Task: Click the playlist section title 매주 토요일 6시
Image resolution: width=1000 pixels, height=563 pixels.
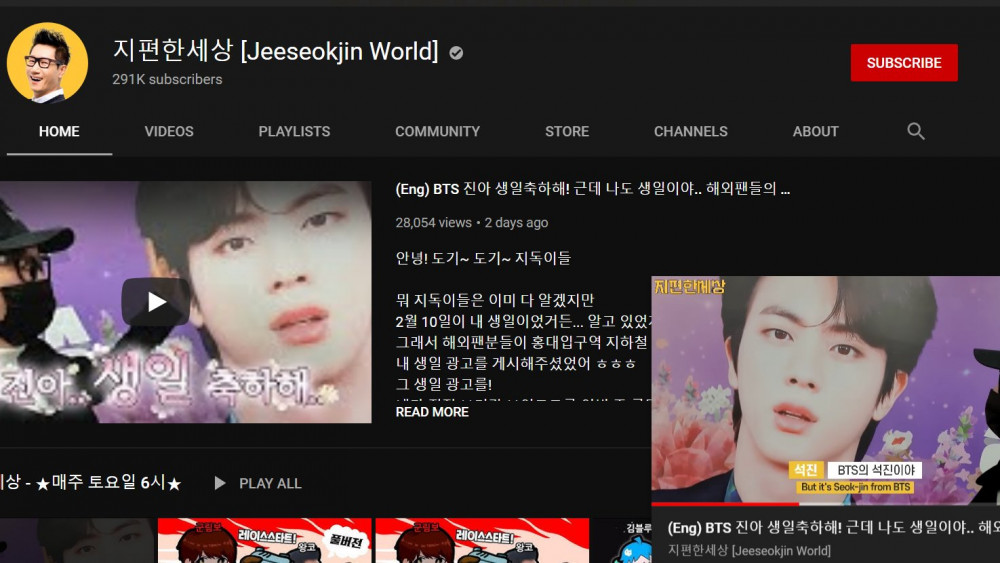Action: coord(91,483)
